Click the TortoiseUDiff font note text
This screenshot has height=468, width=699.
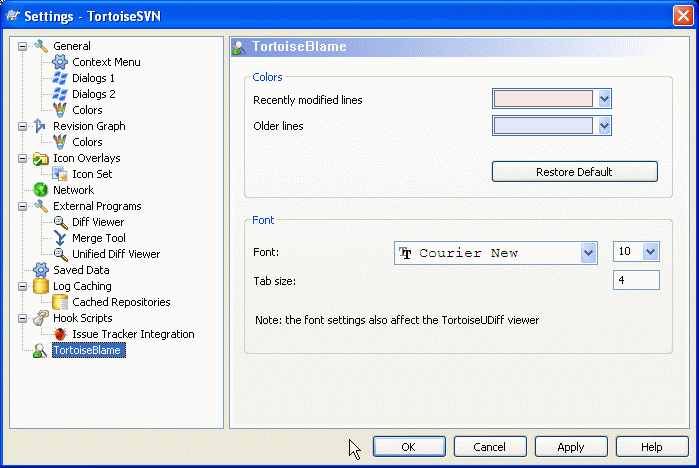tap(397, 320)
